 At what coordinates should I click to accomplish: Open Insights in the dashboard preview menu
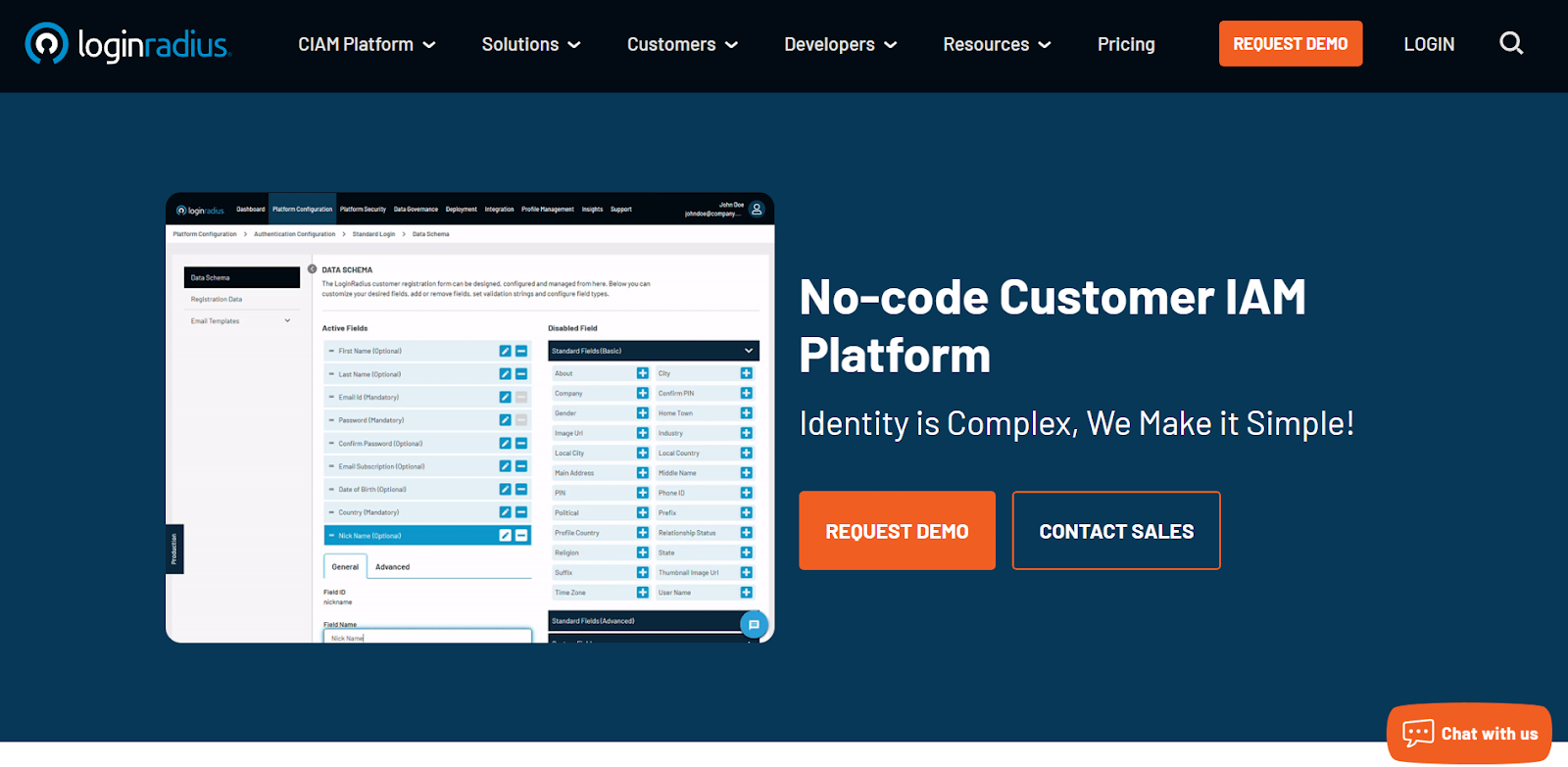click(593, 209)
